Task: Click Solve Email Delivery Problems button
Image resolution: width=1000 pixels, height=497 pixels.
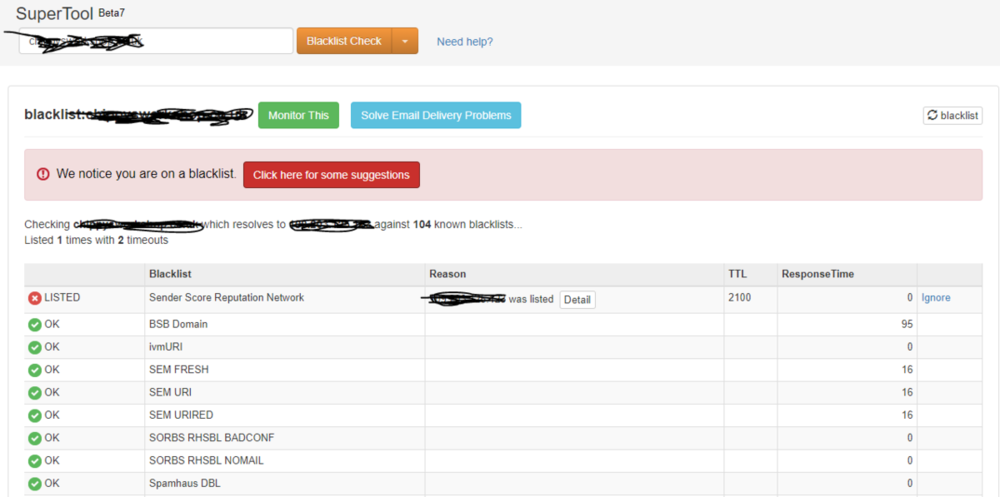Action: coord(435,115)
